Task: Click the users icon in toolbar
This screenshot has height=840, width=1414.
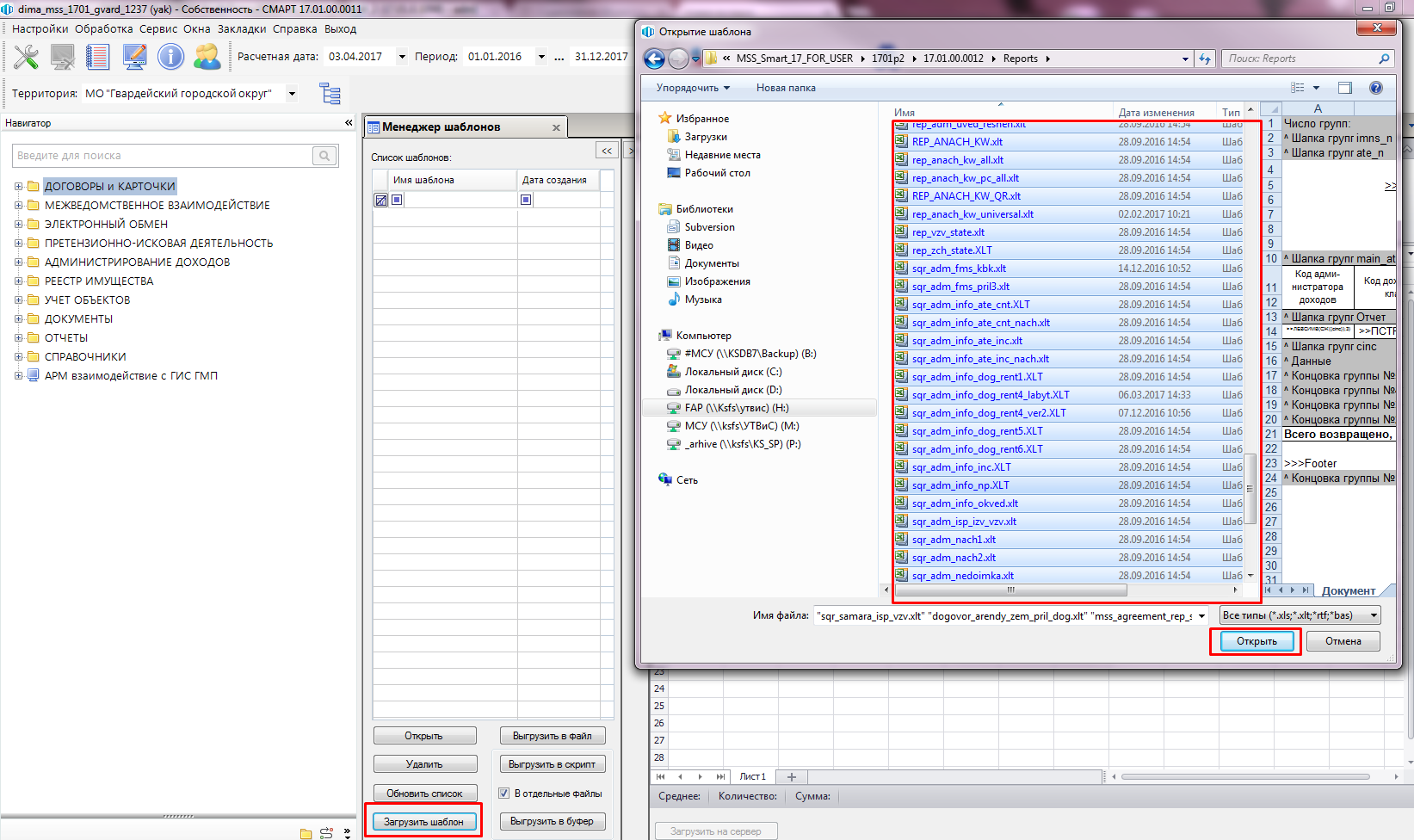Action: coord(207,57)
